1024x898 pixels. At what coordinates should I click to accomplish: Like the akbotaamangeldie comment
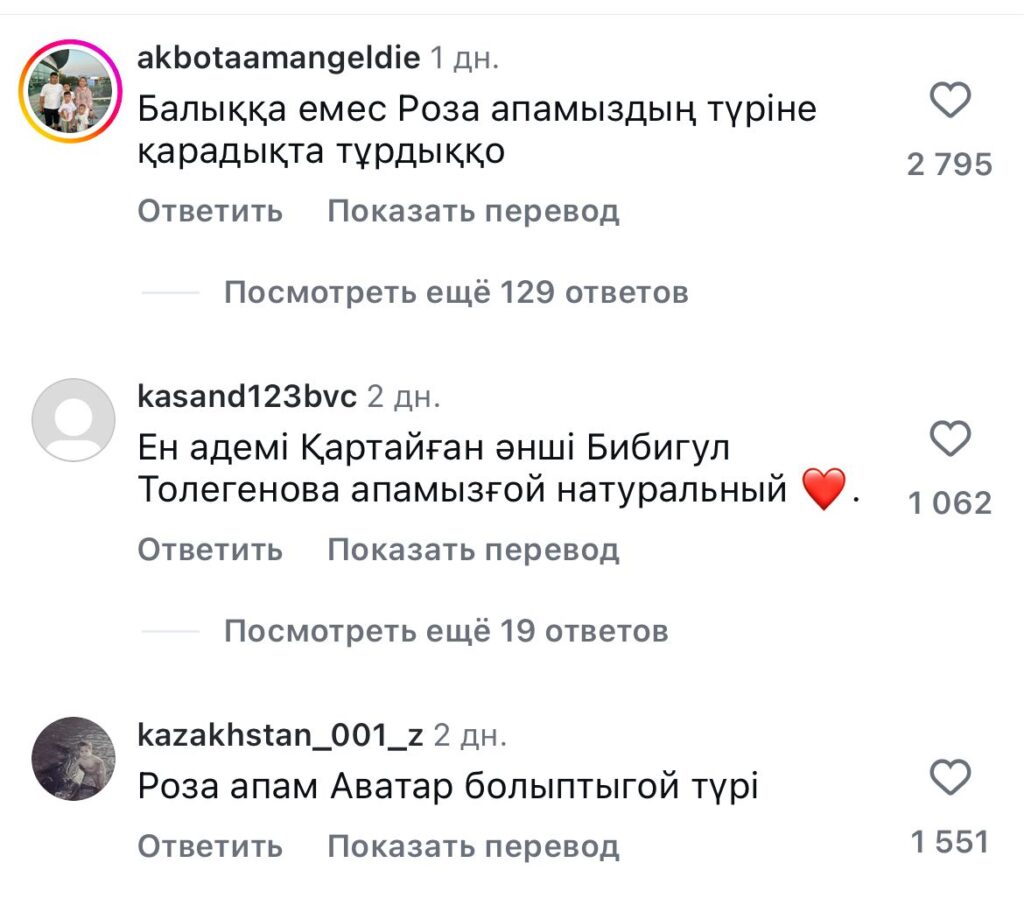(950, 101)
